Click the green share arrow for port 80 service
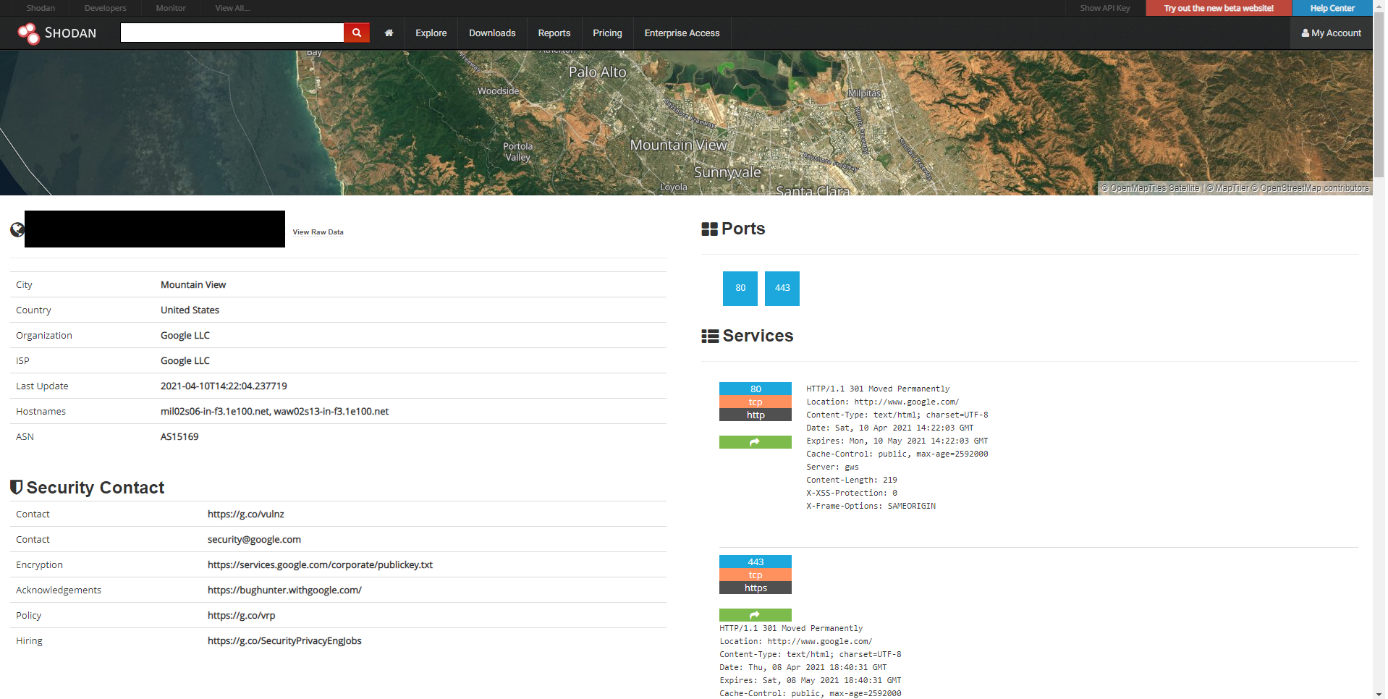 pyautogui.click(x=755, y=442)
